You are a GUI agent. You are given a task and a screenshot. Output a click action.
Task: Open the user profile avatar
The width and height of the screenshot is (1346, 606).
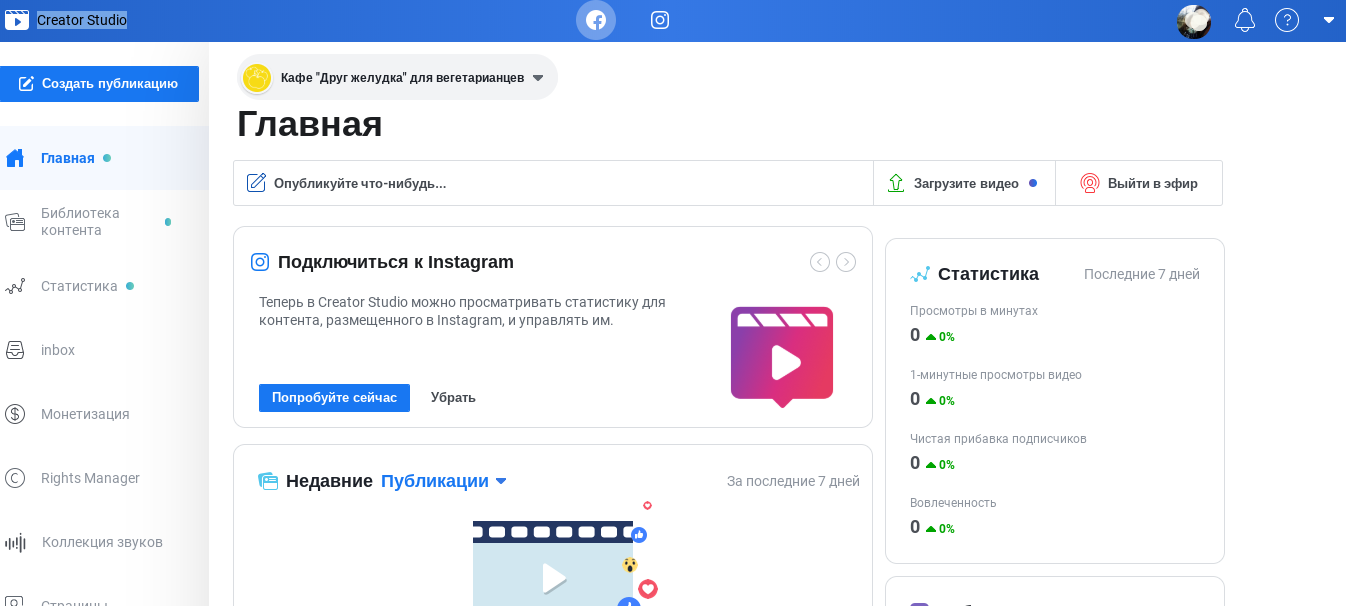click(x=1194, y=21)
